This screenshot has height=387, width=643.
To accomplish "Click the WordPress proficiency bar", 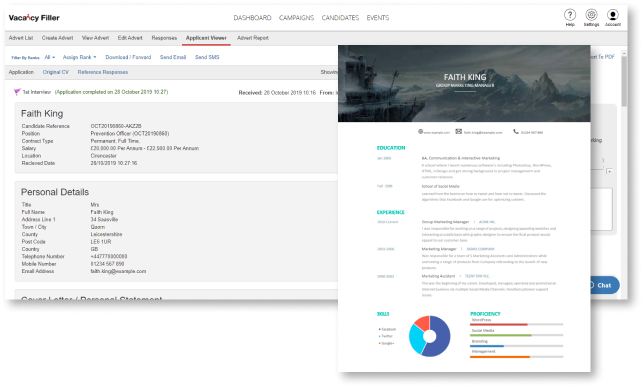I will click(x=516, y=324).
